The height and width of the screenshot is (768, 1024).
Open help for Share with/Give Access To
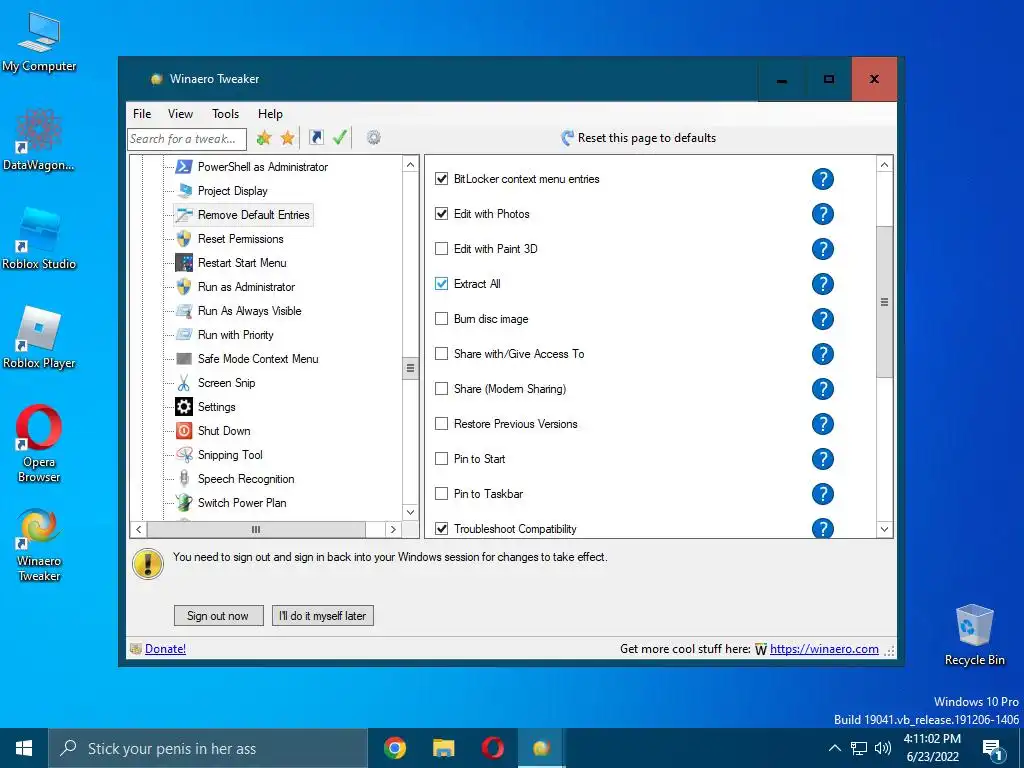[823, 354]
